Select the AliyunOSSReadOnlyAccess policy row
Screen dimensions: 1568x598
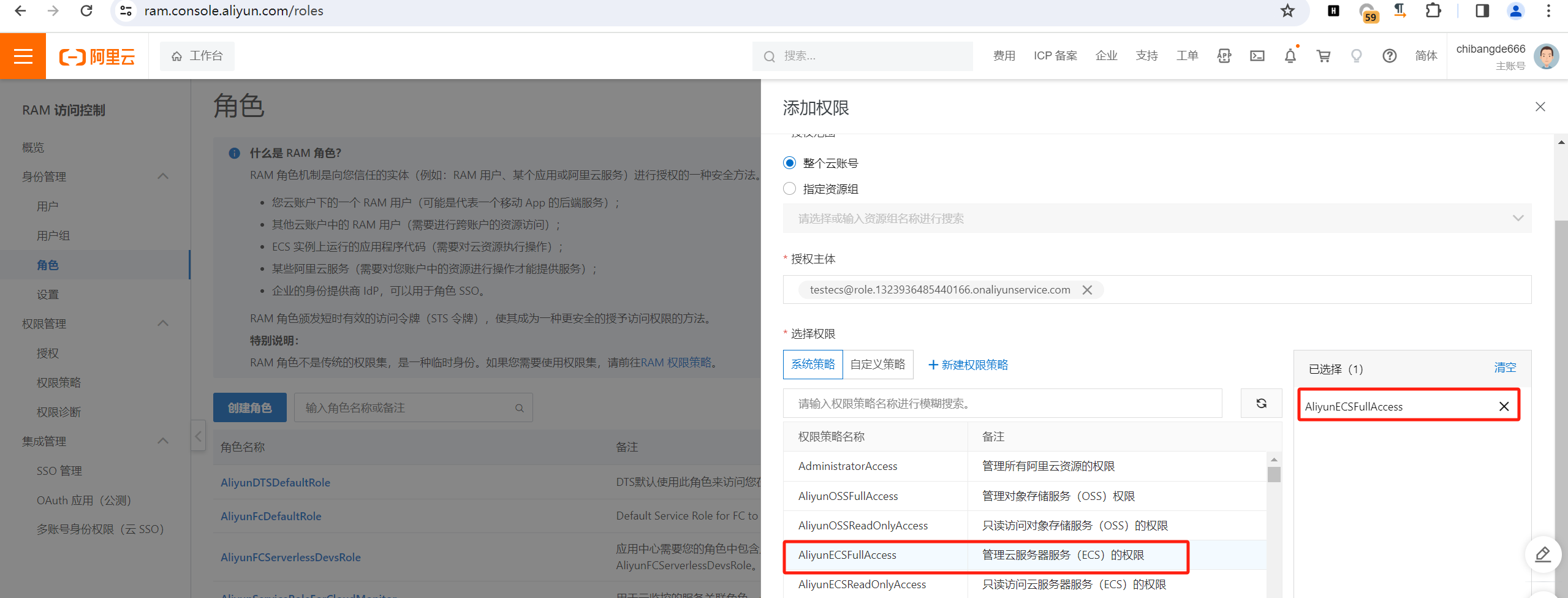coord(1025,525)
